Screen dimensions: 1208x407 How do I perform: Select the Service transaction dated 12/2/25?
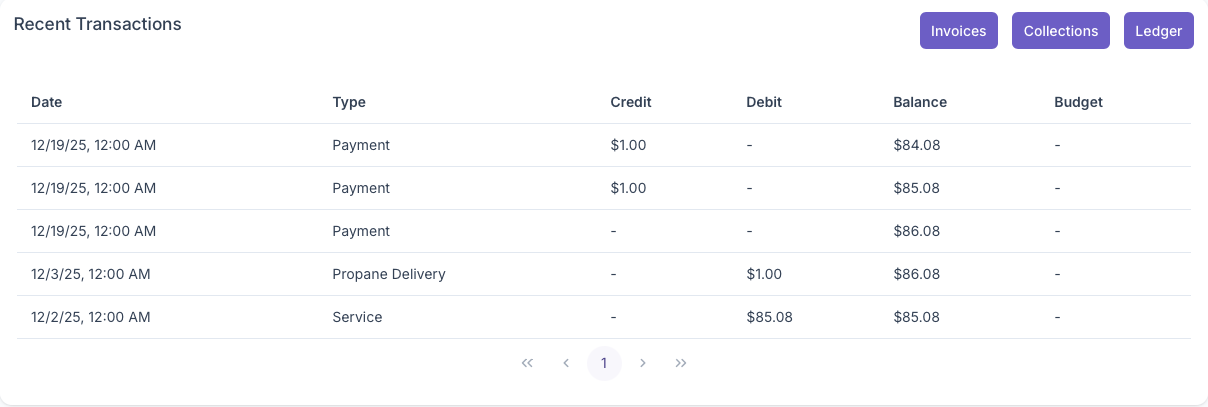click(357, 317)
